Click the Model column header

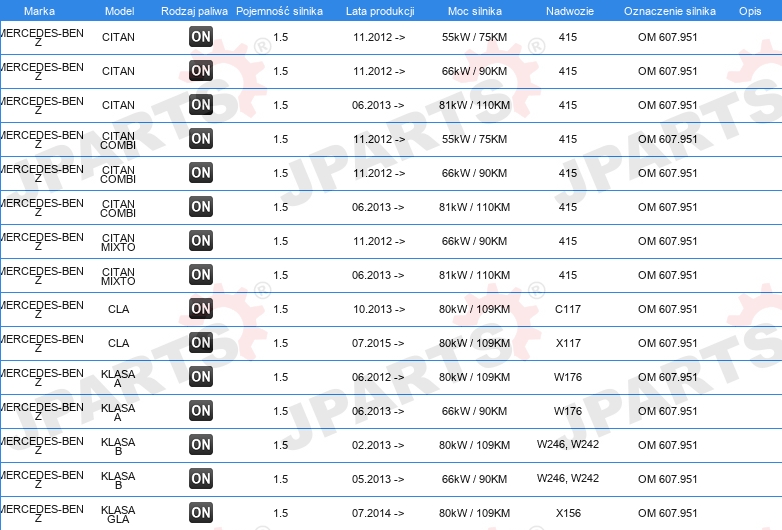click(x=119, y=11)
